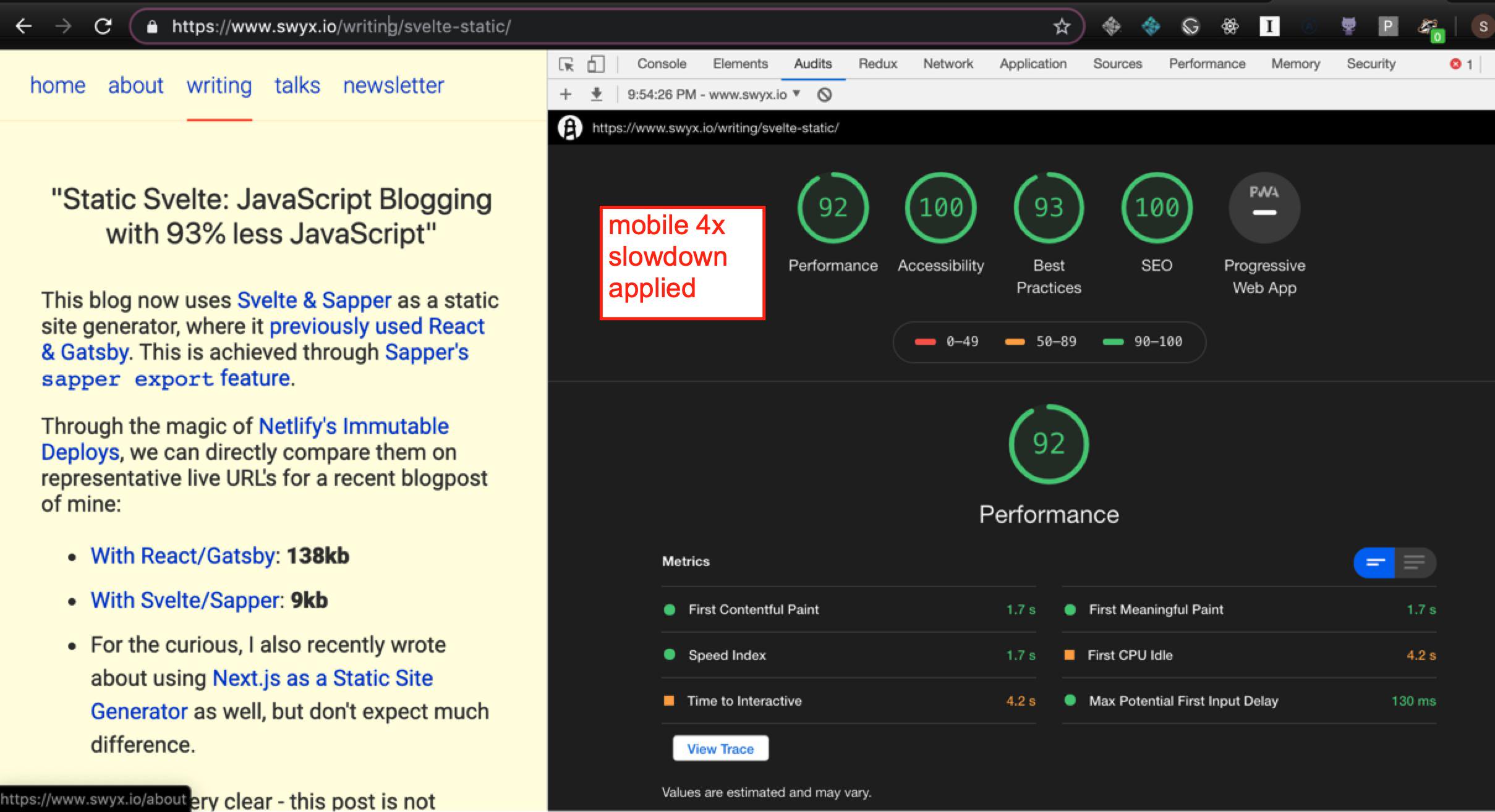Click the purple cat extension icon

[x=1348, y=27]
